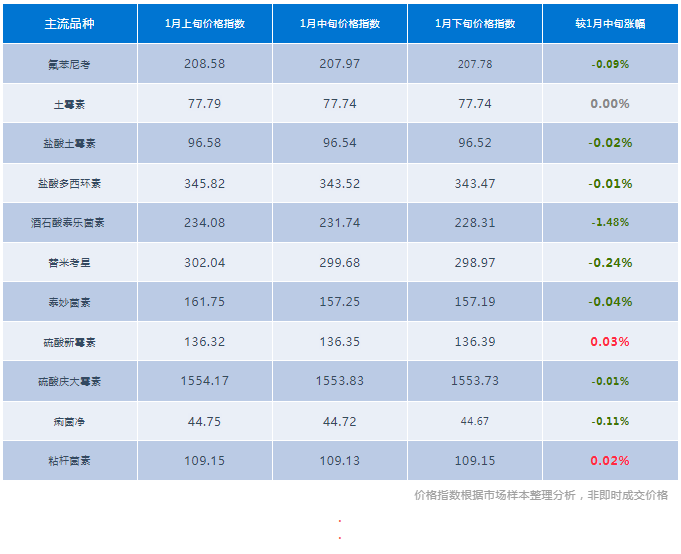Click the -0.24% change cell
This screenshot has height=554, width=681.
610,263
